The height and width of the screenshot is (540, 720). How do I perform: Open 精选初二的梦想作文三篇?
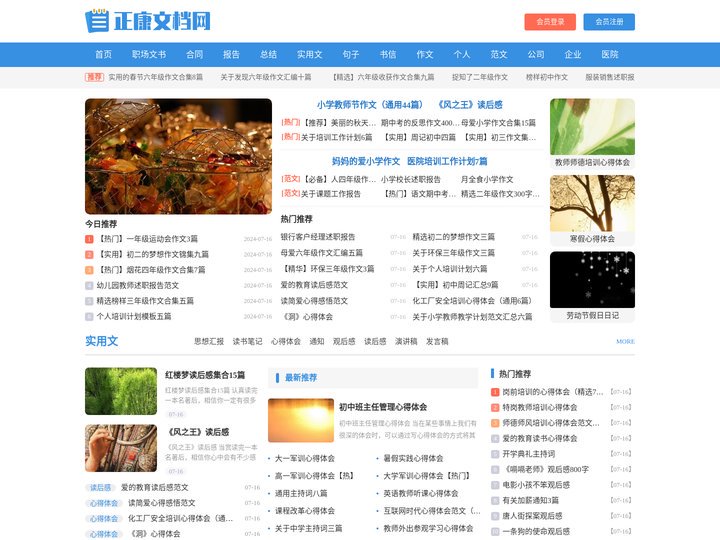(454, 237)
